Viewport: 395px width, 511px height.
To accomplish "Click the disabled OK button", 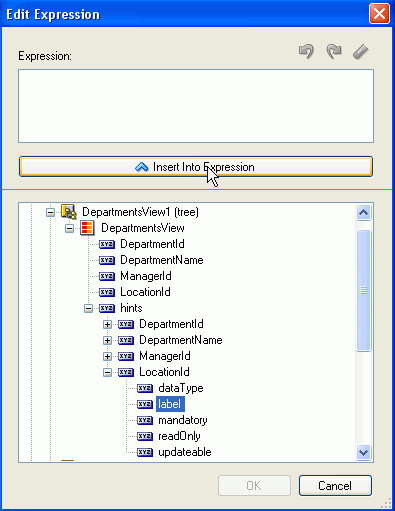I will (254, 486).
